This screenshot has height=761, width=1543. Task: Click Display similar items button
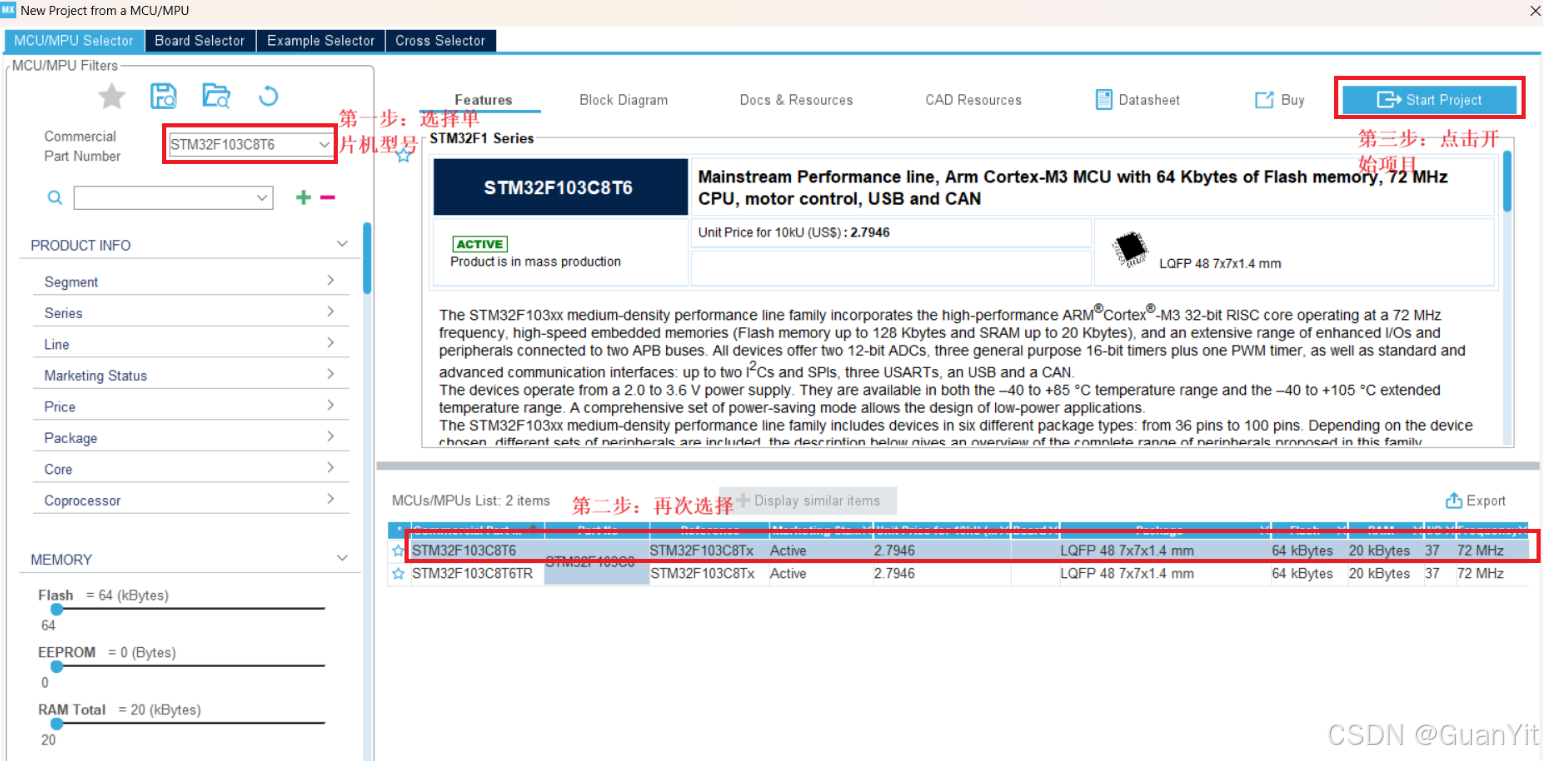(x=809, y=501)
